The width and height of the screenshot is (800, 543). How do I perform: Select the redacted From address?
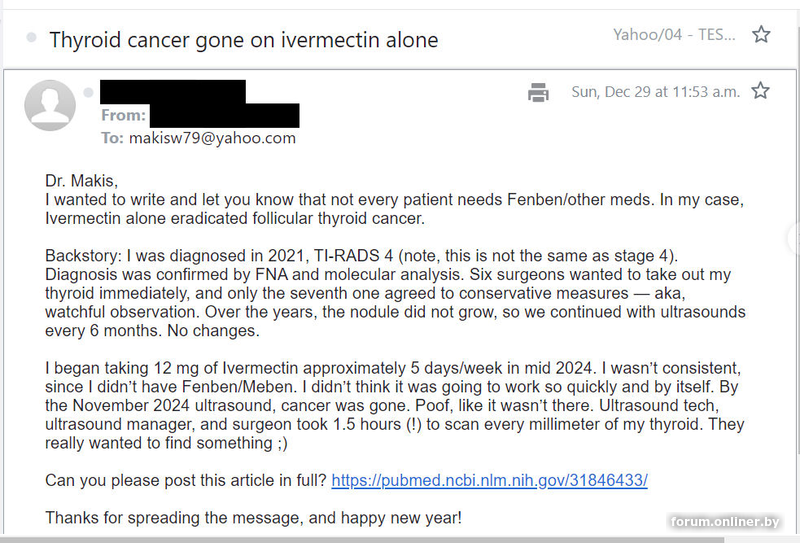pos(224,115)
